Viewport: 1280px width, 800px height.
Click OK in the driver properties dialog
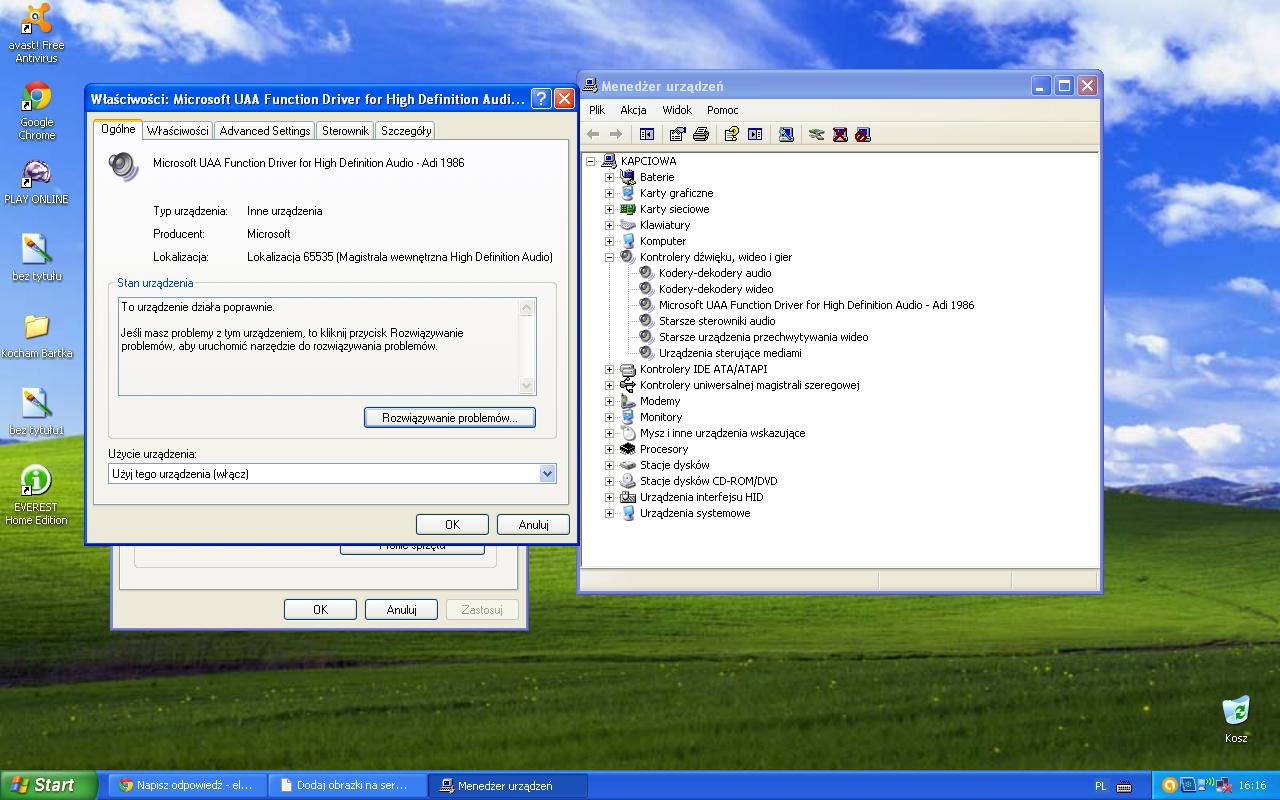(x=452, y=524)
